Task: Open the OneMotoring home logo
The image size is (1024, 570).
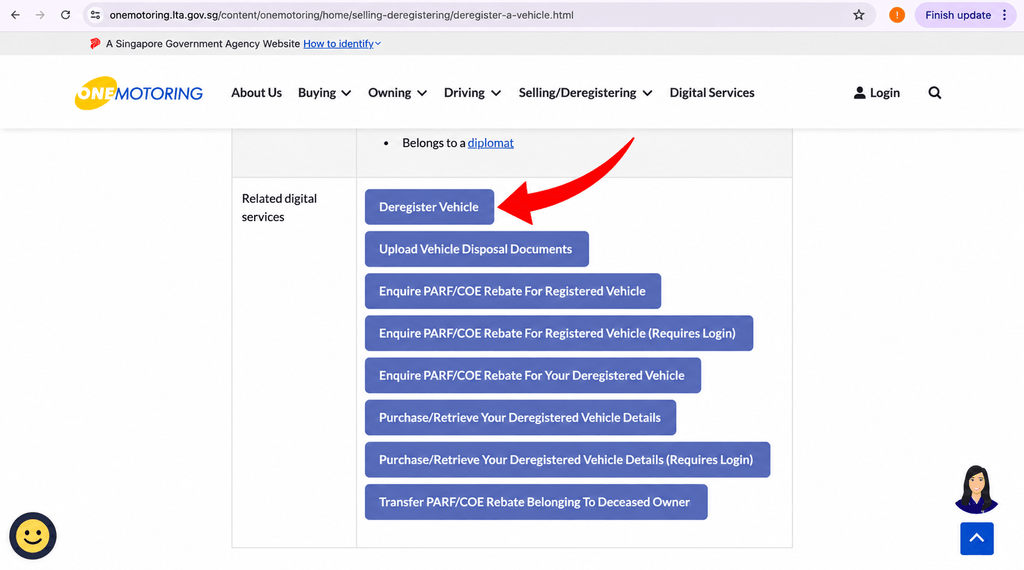Action: click(x=138, y=93)
